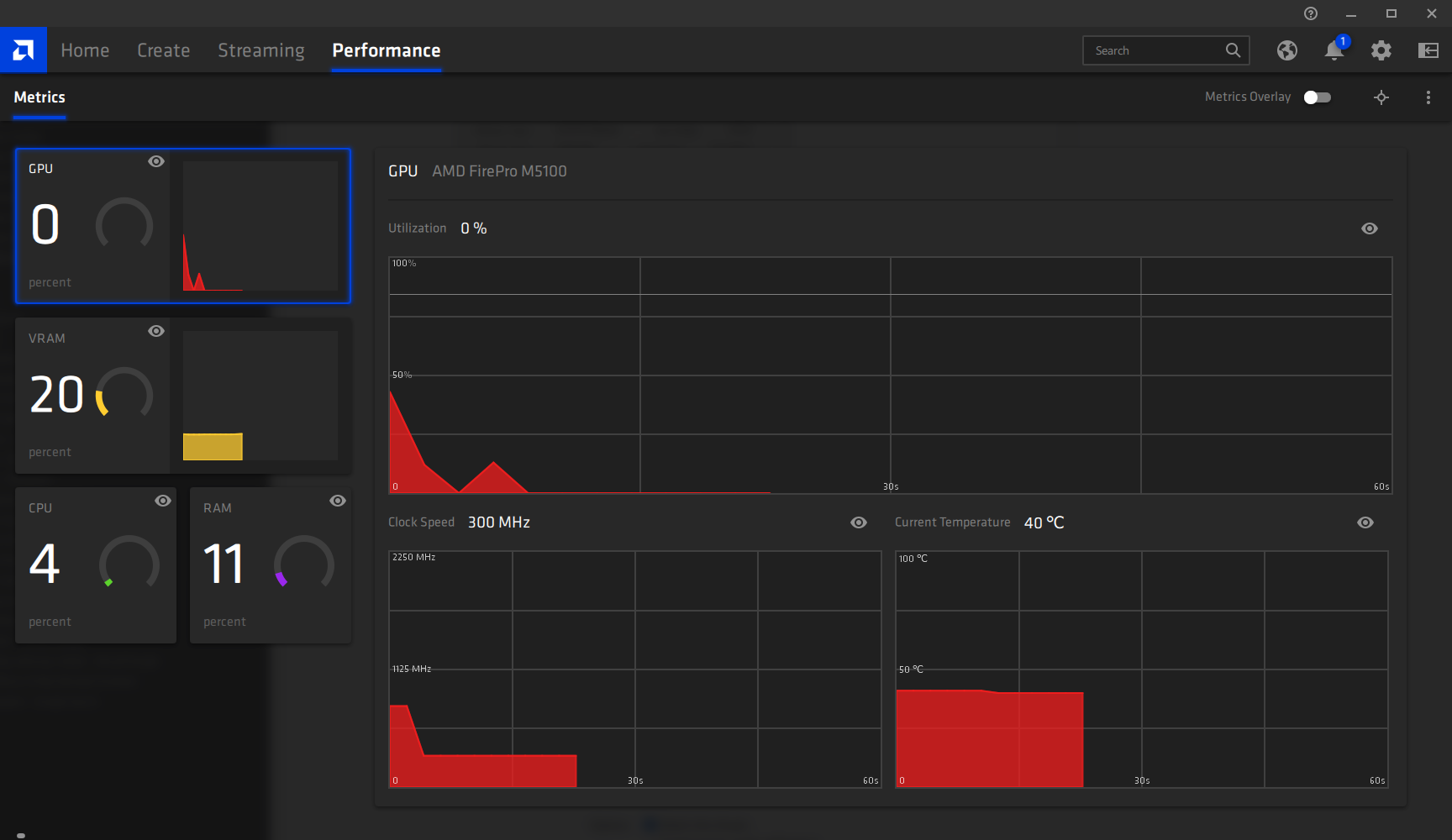The image size is (1452, 840).
Task: Click the CPU green gauge dial
Action: (x=129, y=563)
